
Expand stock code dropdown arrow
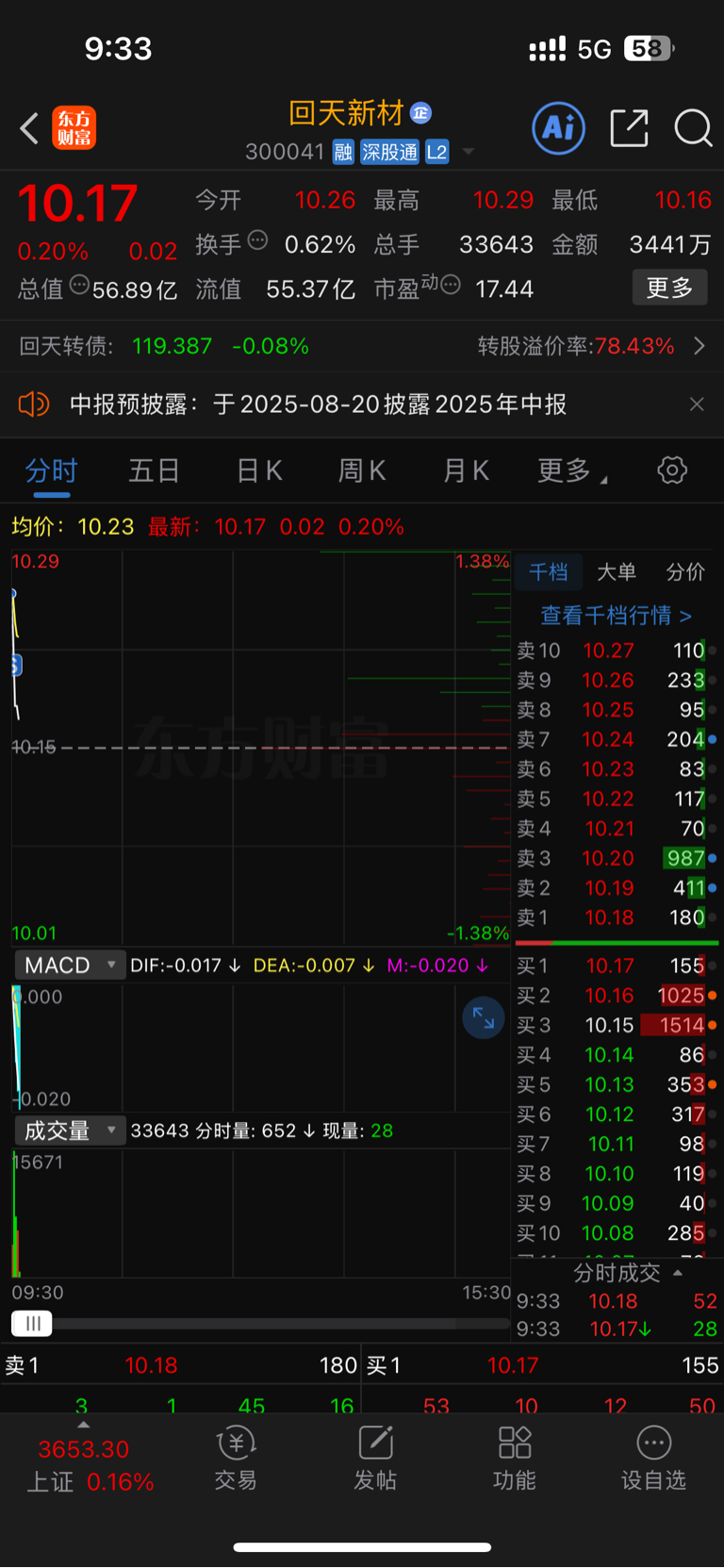(469, 152)
